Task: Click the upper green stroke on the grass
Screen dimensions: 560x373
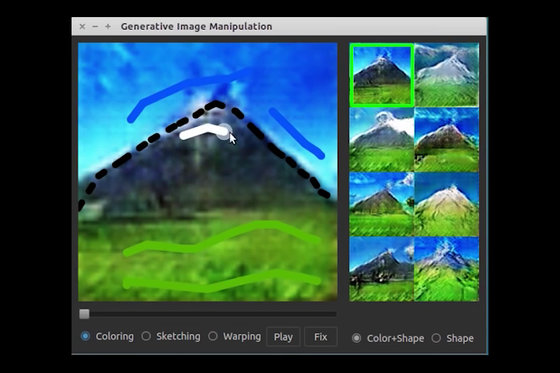Action: pyautogui.click(x=221, y=238)
